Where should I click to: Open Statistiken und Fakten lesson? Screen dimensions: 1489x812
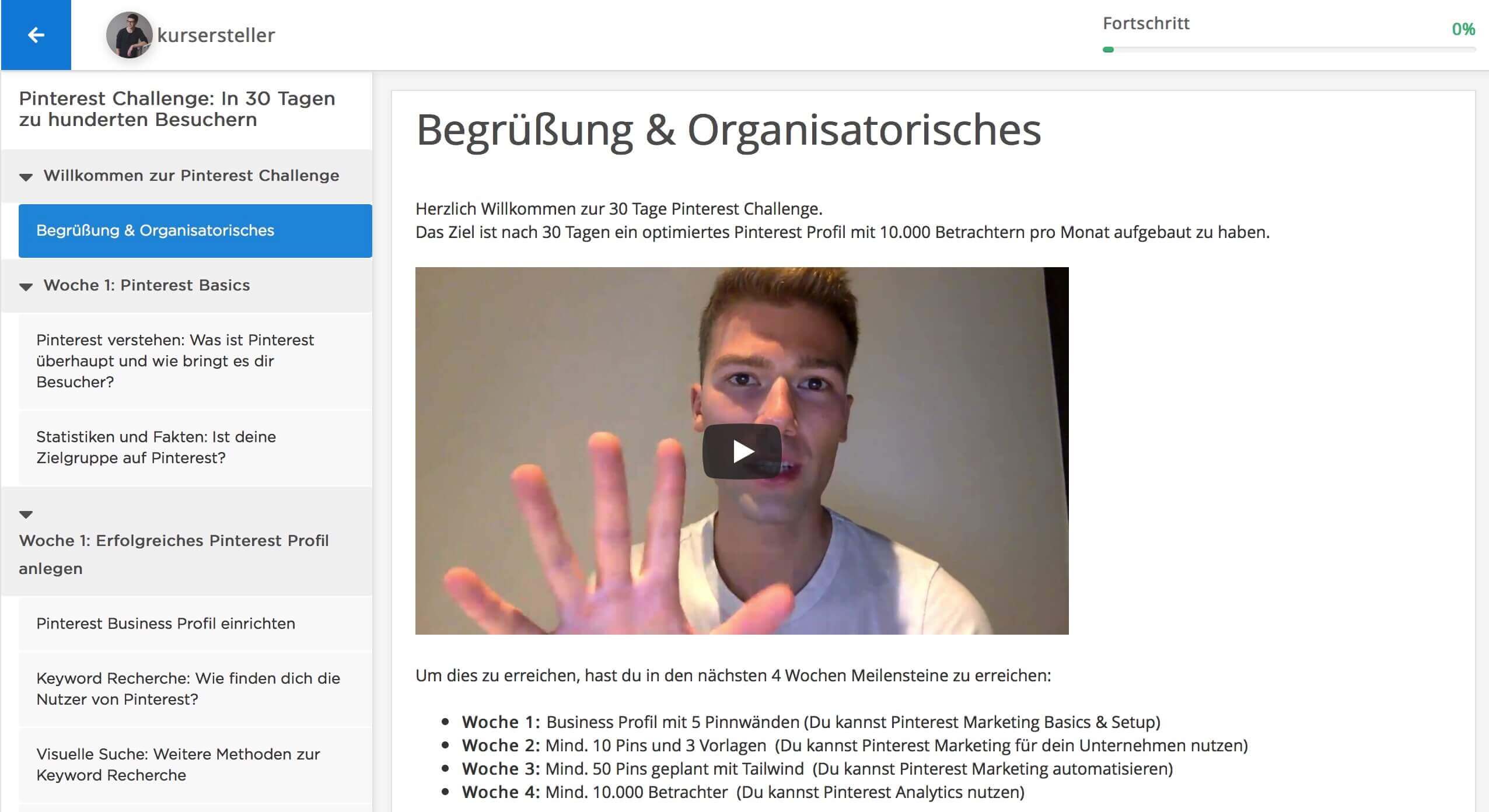[x=195, y=447]
